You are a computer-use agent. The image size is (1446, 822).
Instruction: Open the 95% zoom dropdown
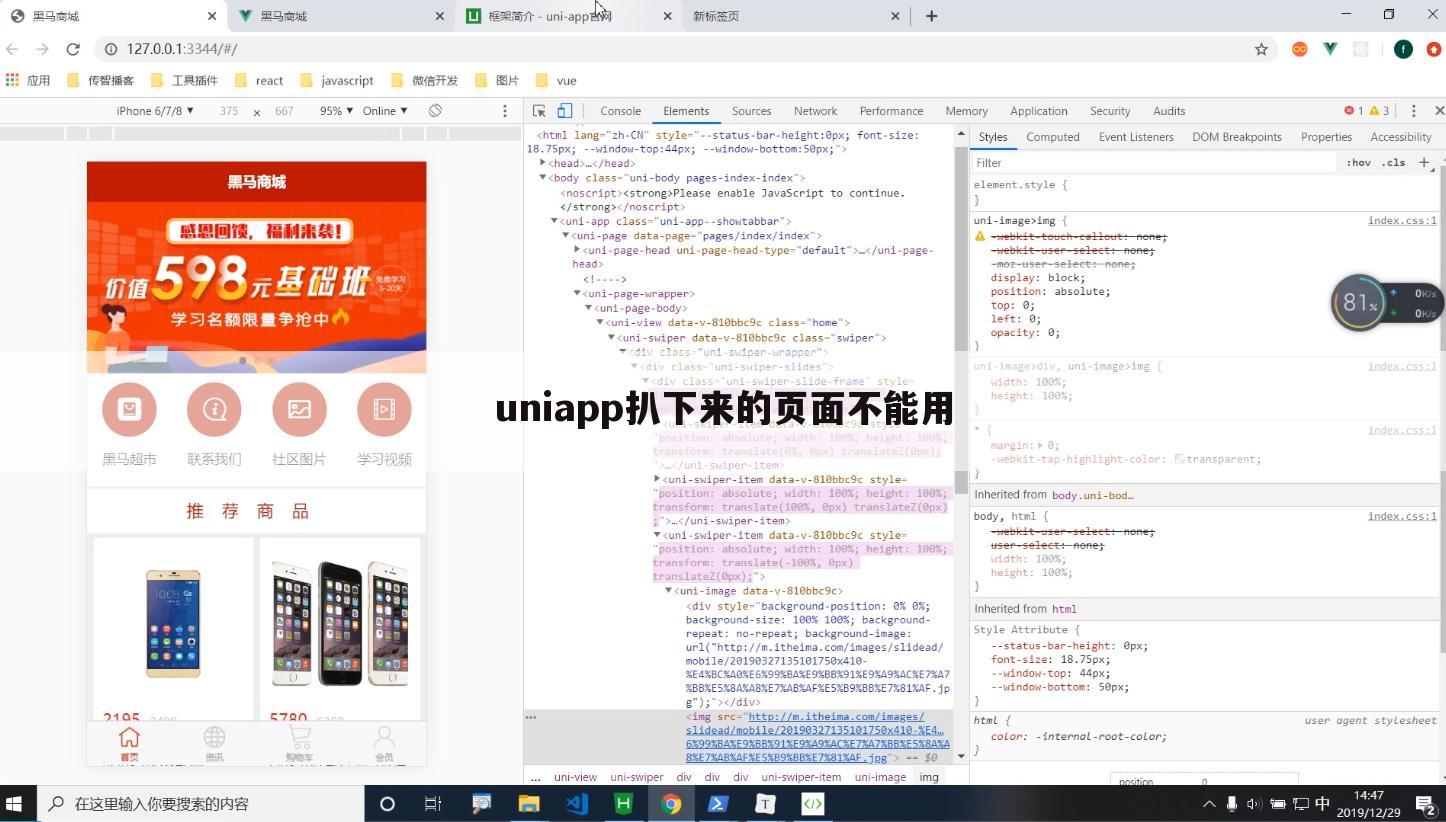(336, 111)
